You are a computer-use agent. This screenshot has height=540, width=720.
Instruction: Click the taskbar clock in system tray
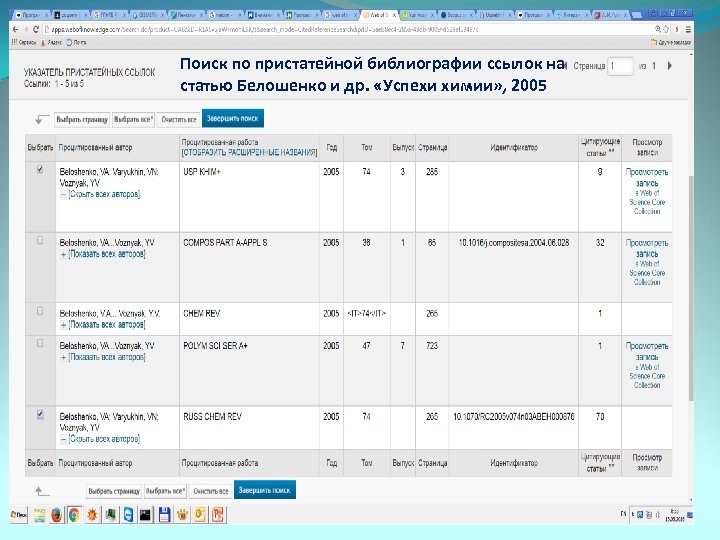pyautogui.click(x=675, y=515)
